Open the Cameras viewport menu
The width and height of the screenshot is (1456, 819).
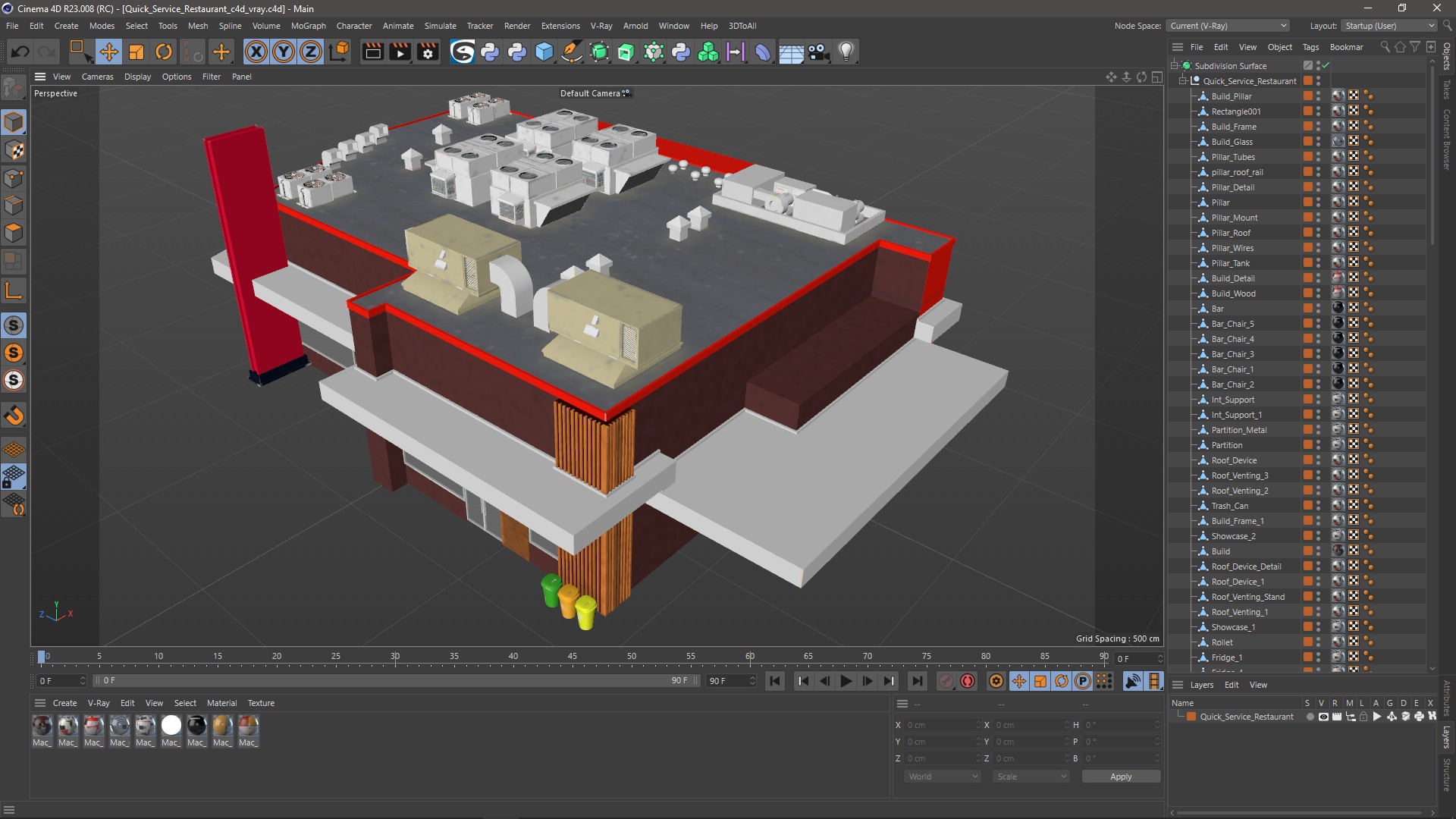point(97,77)
